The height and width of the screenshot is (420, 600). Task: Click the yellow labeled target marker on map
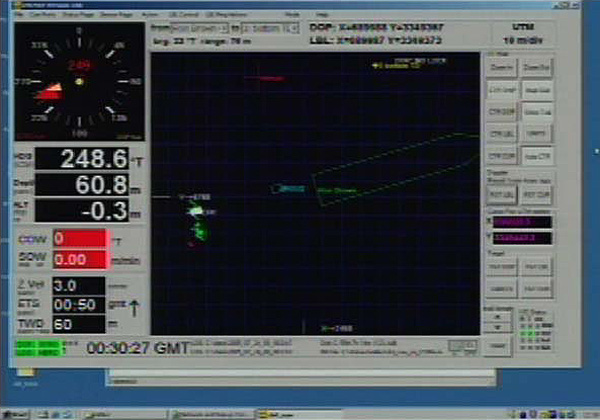point(397,66)
